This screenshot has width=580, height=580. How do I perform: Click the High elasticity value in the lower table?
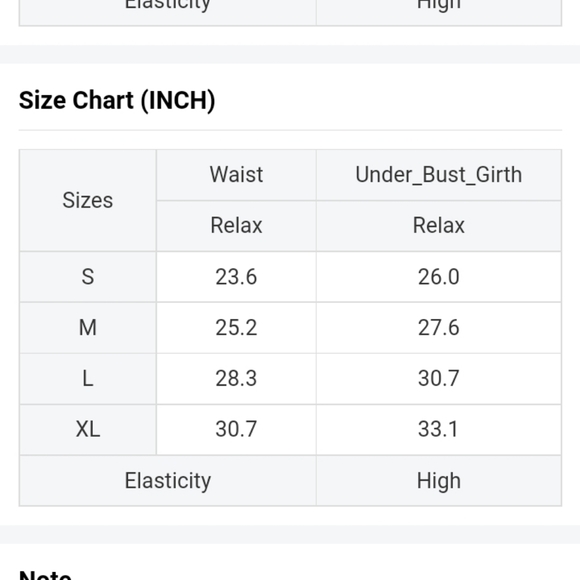tap(439, 480)
